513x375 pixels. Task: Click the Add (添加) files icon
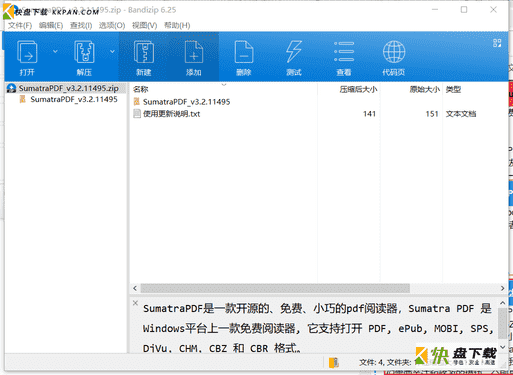tap(194, 52)
